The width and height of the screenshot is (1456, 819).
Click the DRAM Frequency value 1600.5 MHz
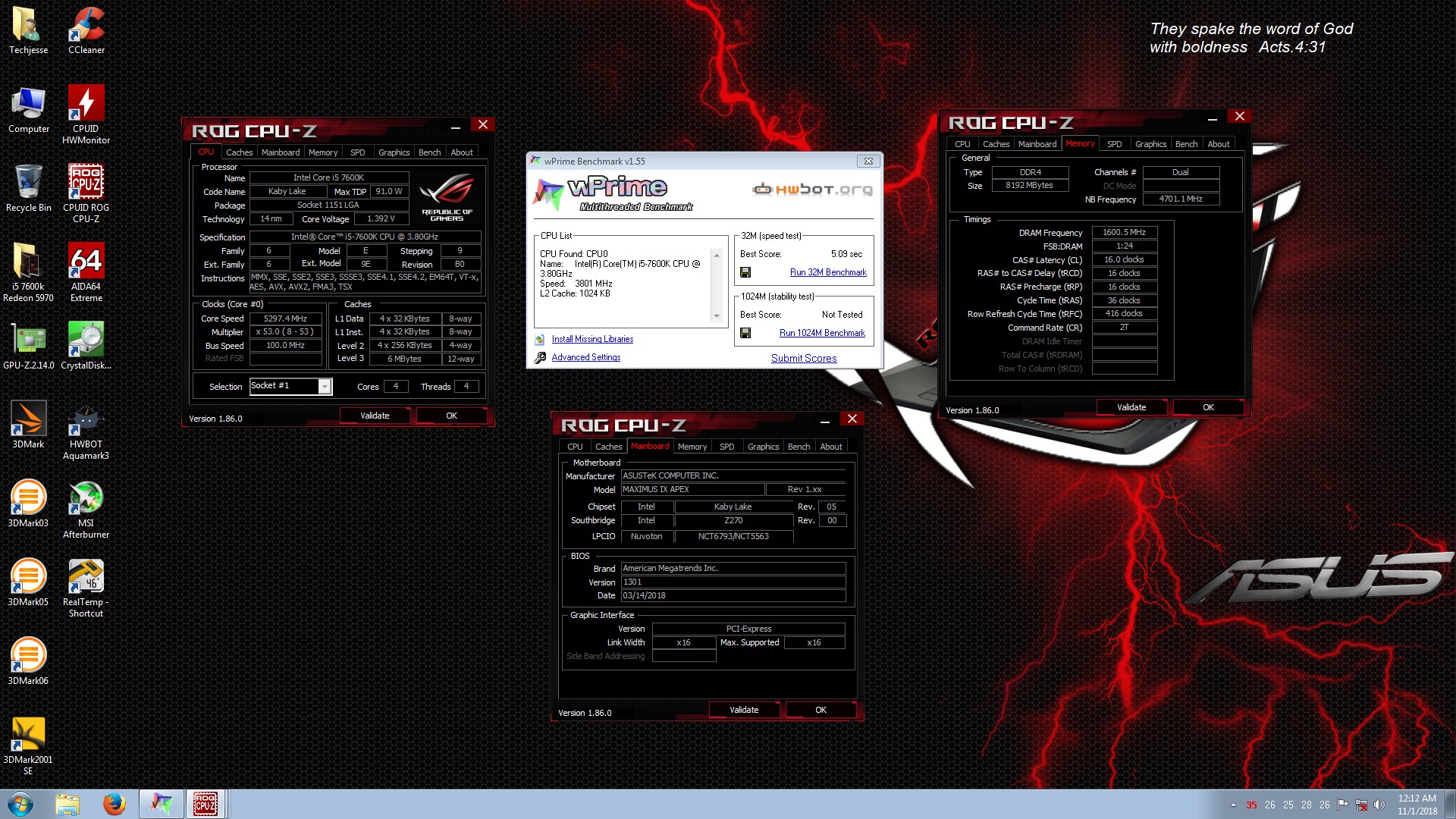pyautogui.click(x=1124, y=233)
